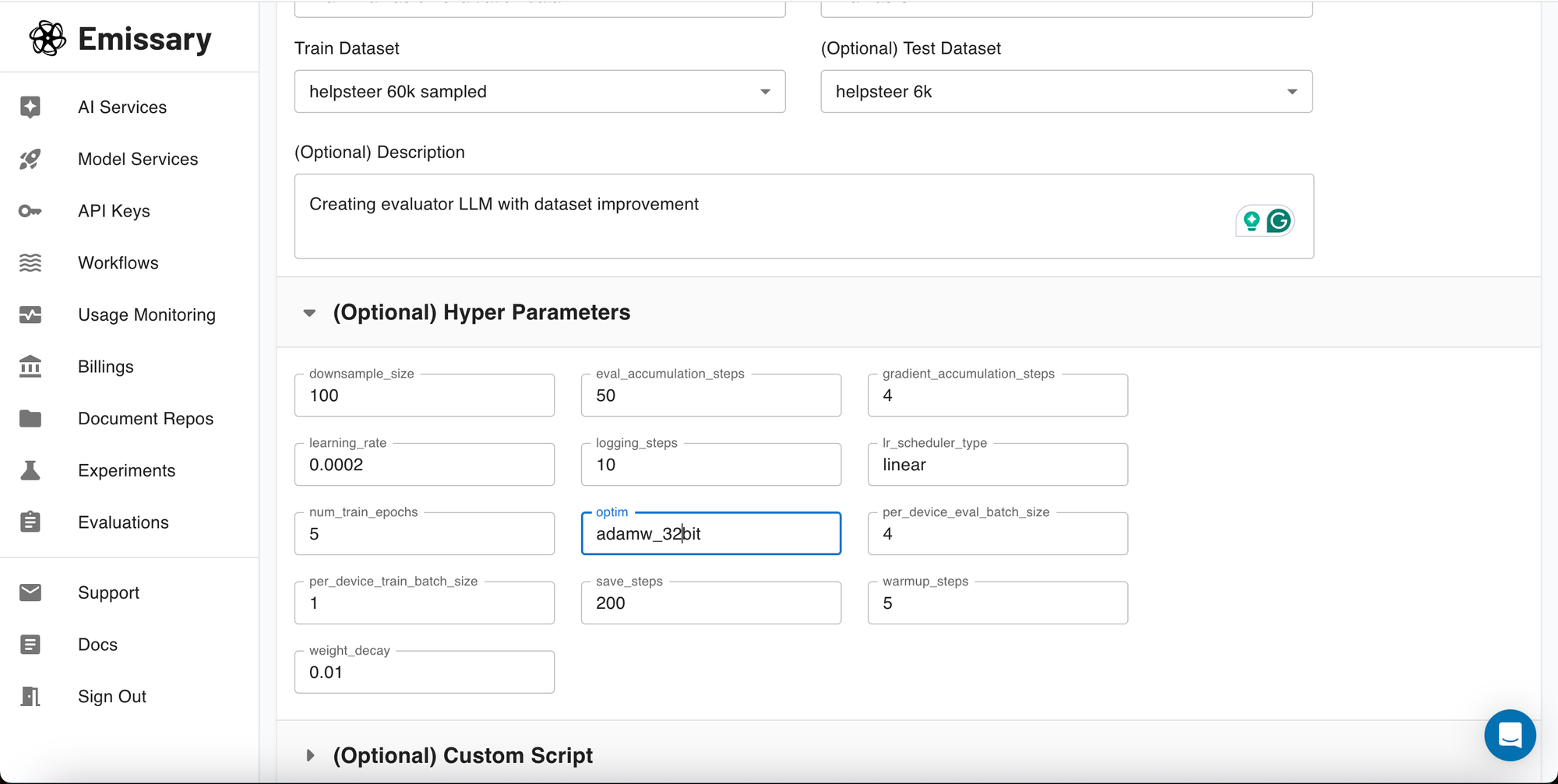The height and width of the screenshot is (784, 1558).
Task: Click the per_device_train_batch_size field
Action: click(x=425, y=603)
